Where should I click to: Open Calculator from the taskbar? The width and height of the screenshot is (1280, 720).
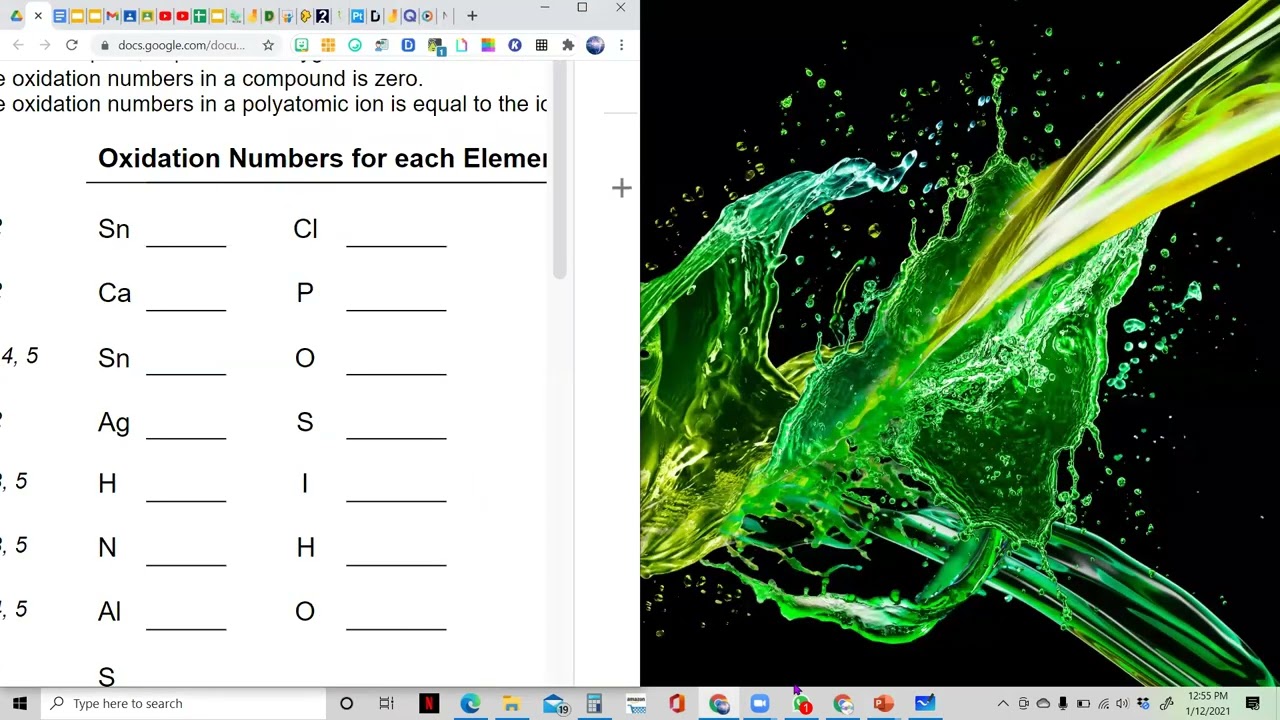coord(594,703)
